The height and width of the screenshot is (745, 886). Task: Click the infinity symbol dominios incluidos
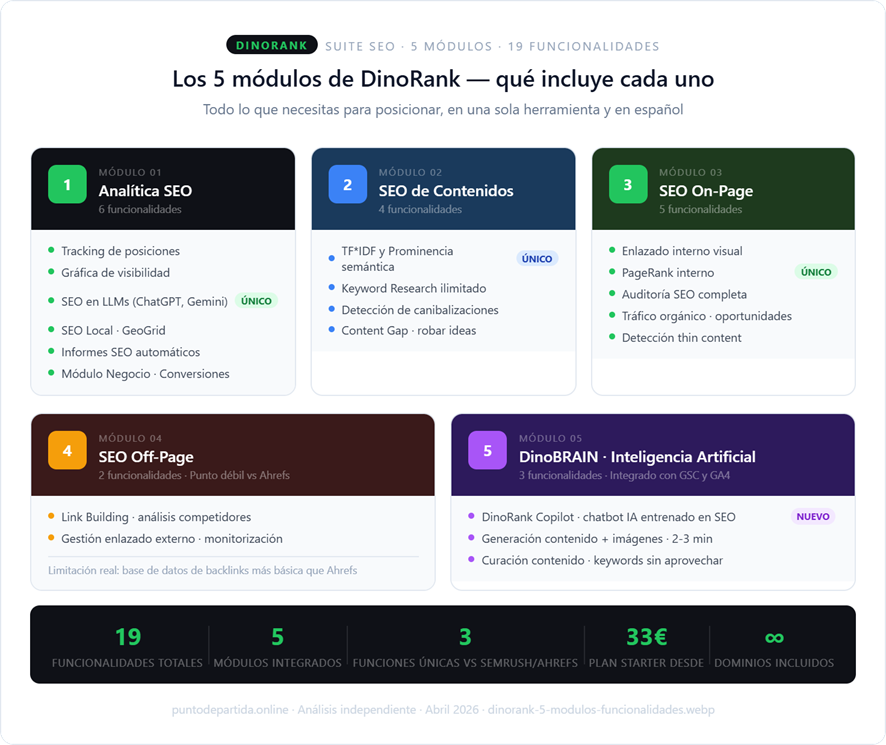point(774,638)
